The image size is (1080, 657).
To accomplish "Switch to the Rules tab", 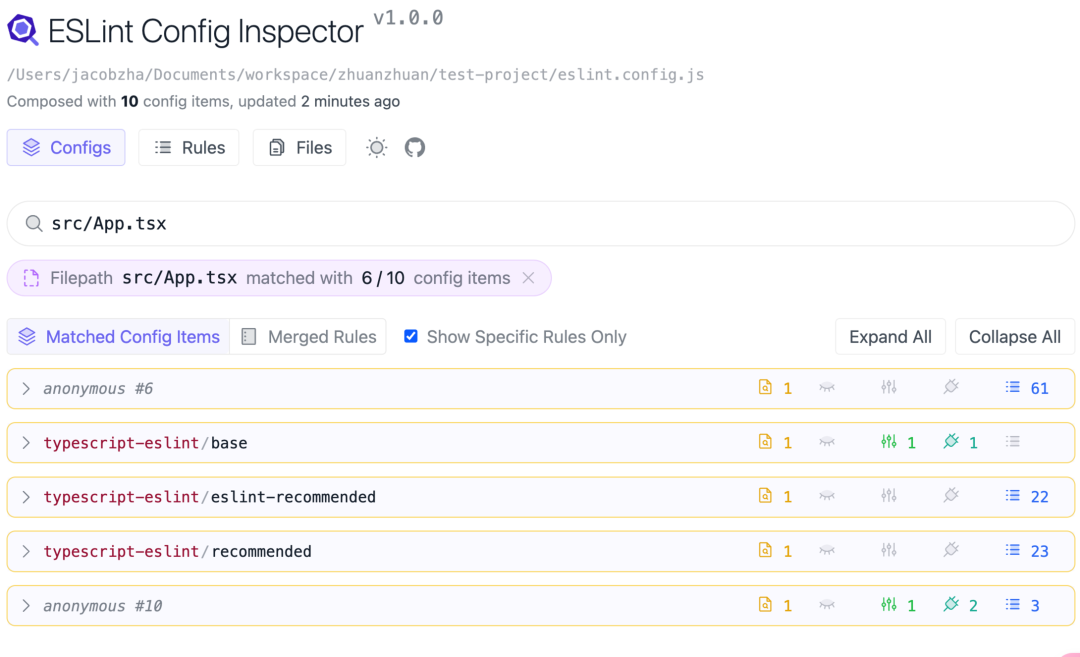I will pyautogui.click(x=189, y=147).
